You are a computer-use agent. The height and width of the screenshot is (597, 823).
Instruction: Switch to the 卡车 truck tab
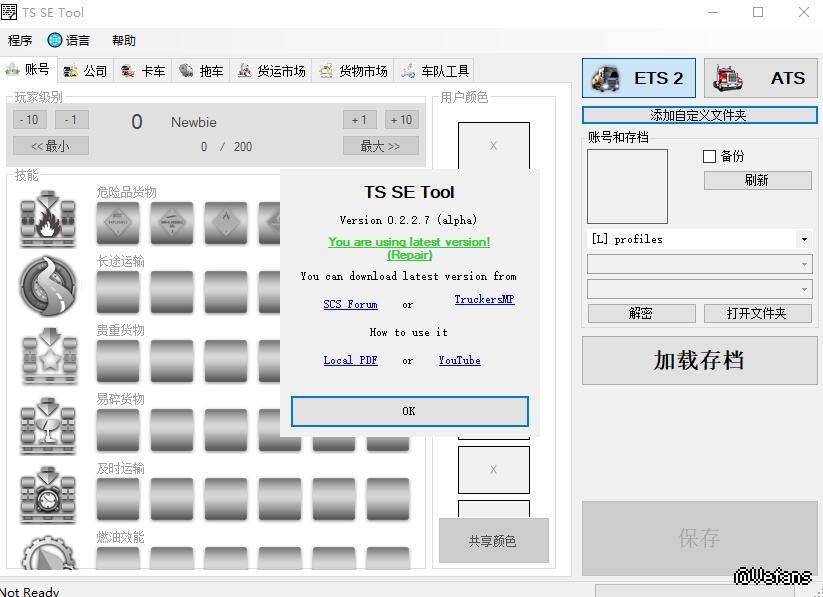coord(143,71)
